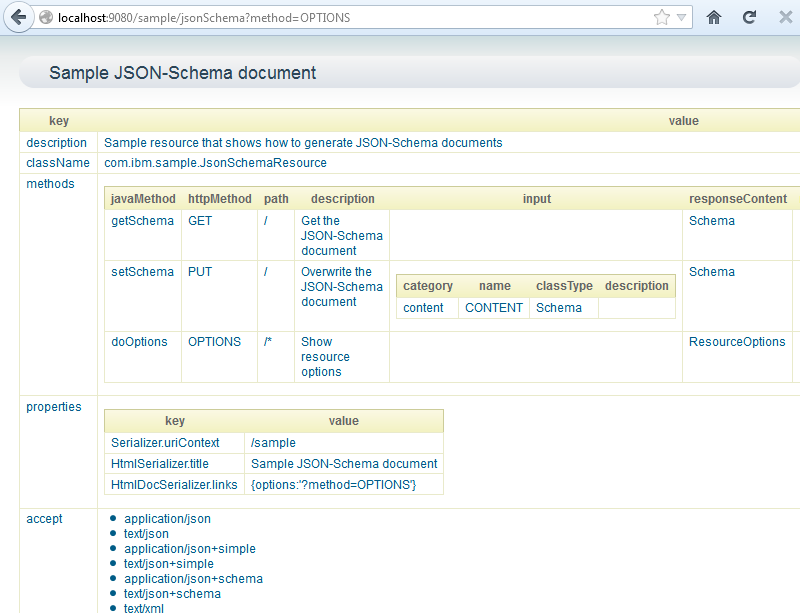
Task: Open the Schema link in getSchema row
Action: (711, 221)
